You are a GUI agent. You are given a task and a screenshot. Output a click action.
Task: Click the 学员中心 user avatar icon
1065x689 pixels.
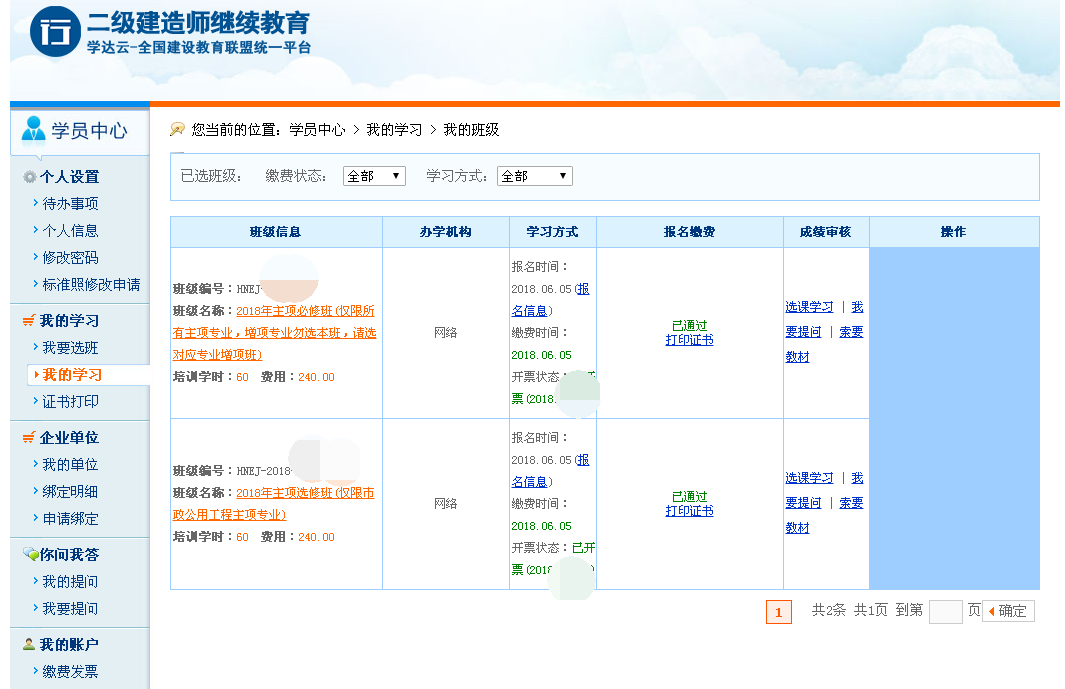[x=33, y=129]
